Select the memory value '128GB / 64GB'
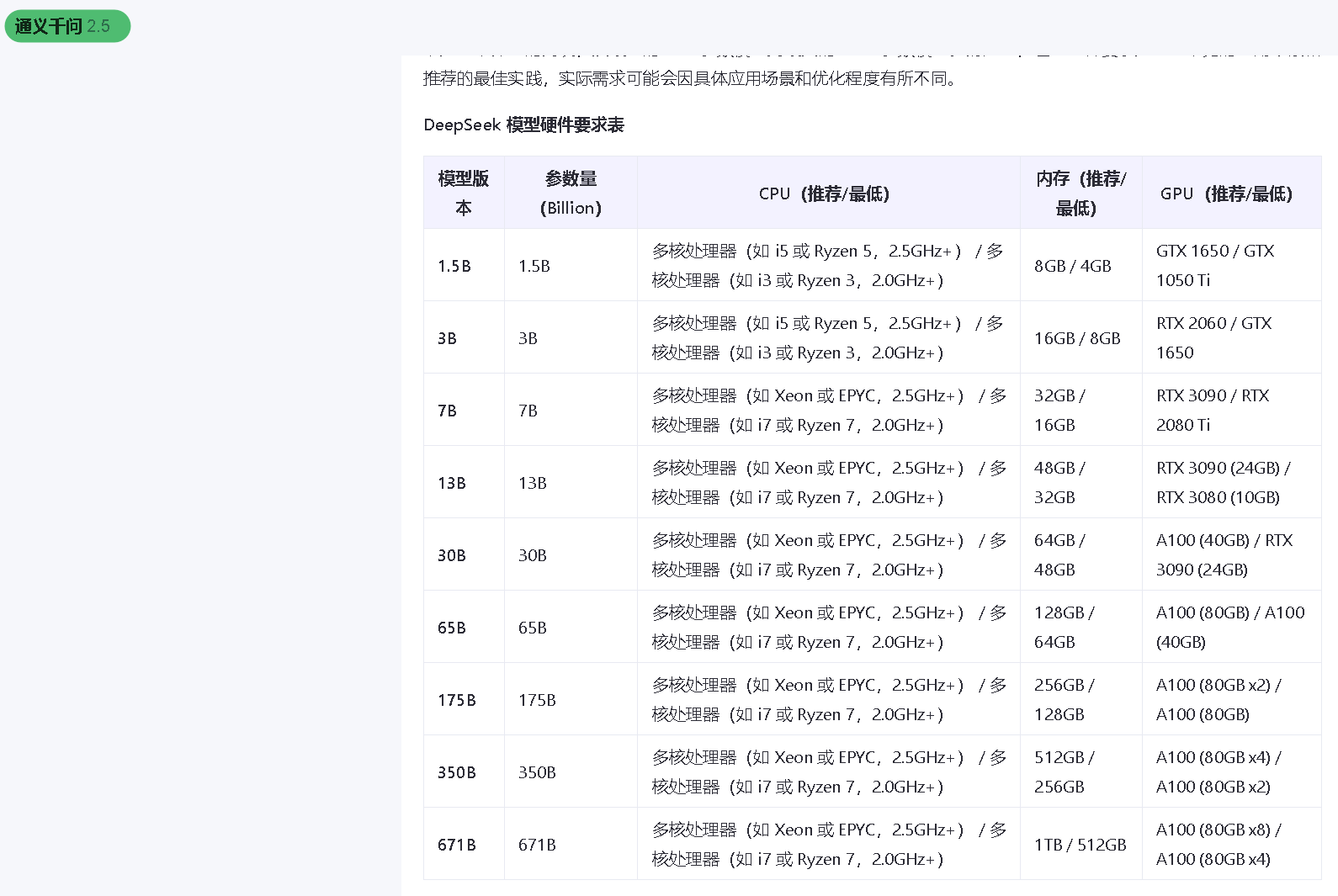Image resolution: width=1338 pixels, height=896 pixels. coord(1065,628)
